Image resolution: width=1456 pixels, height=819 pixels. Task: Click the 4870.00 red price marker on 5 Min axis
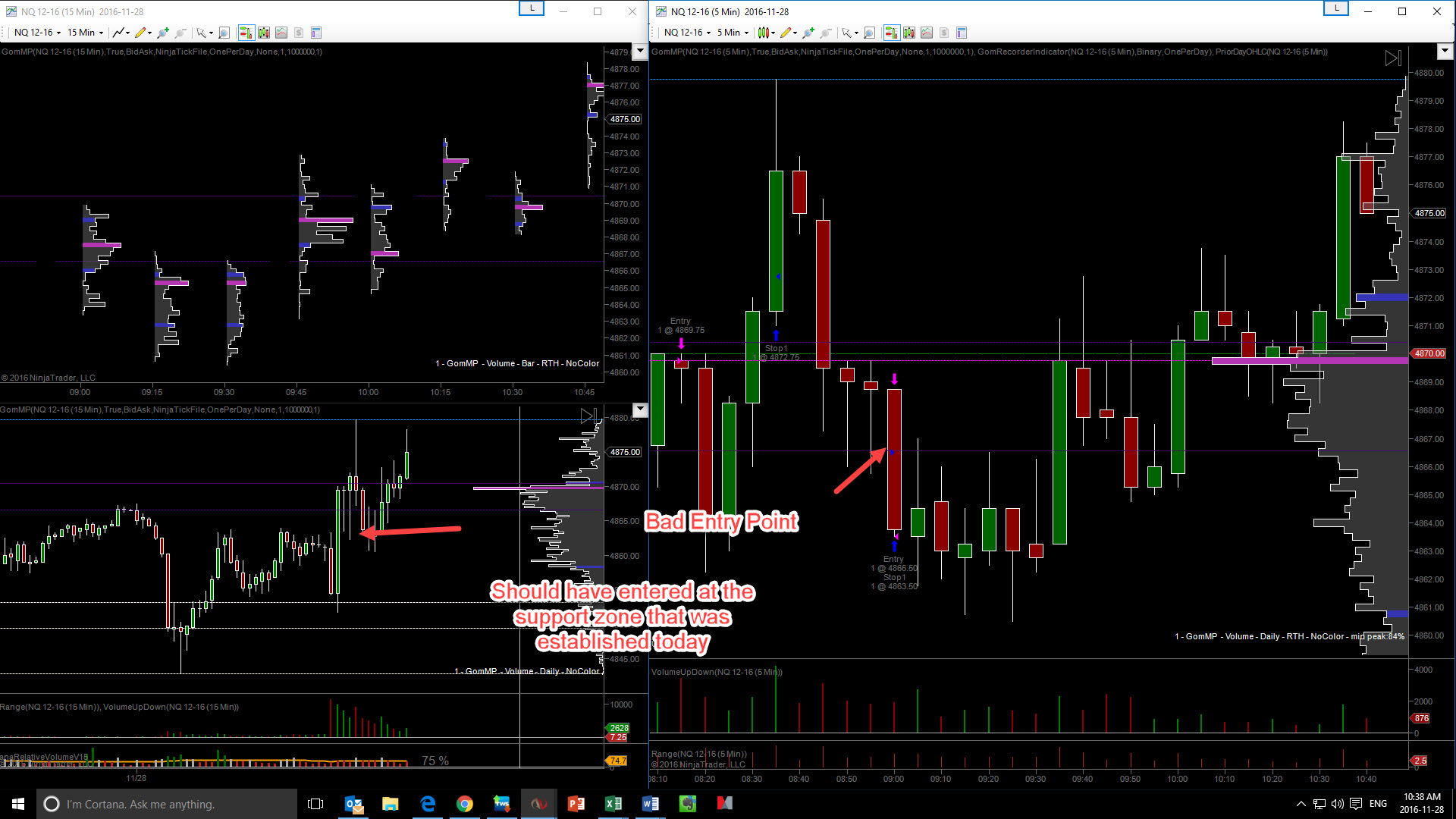(1429, 353)
